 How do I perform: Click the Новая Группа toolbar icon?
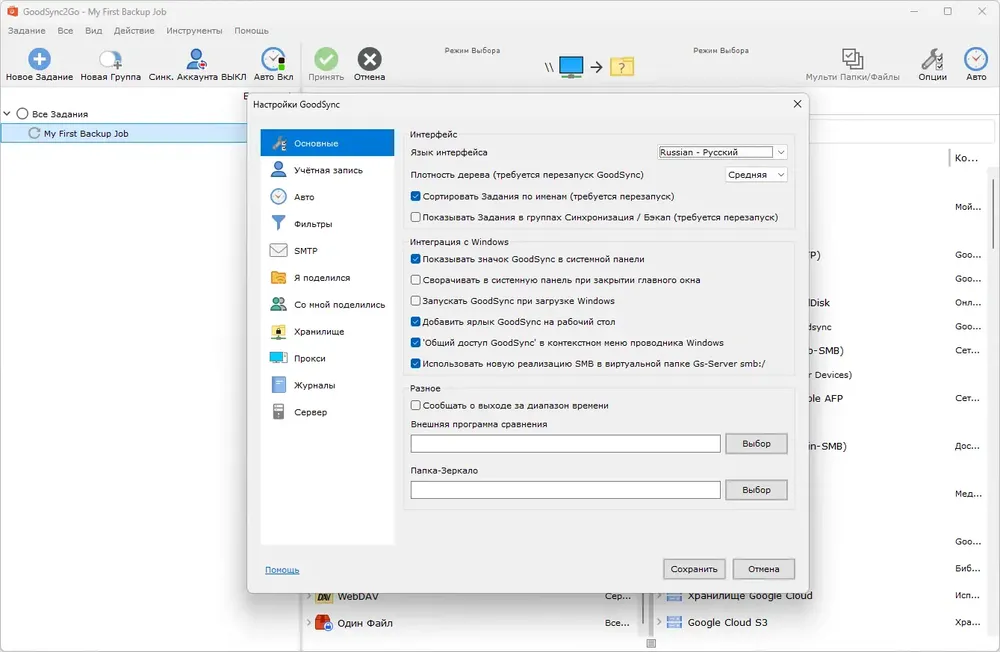pos(110,59)
